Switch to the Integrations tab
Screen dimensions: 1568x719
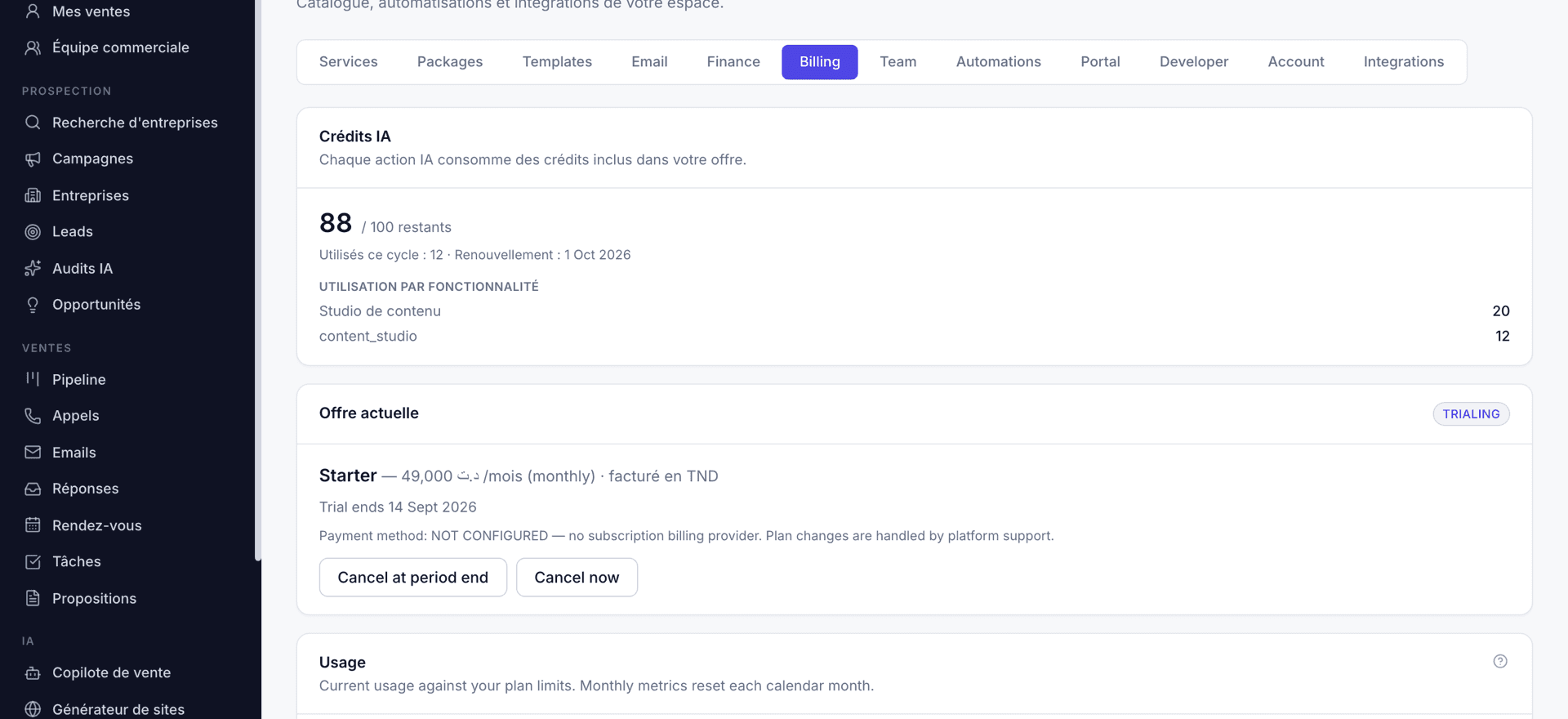[1404, 62]
